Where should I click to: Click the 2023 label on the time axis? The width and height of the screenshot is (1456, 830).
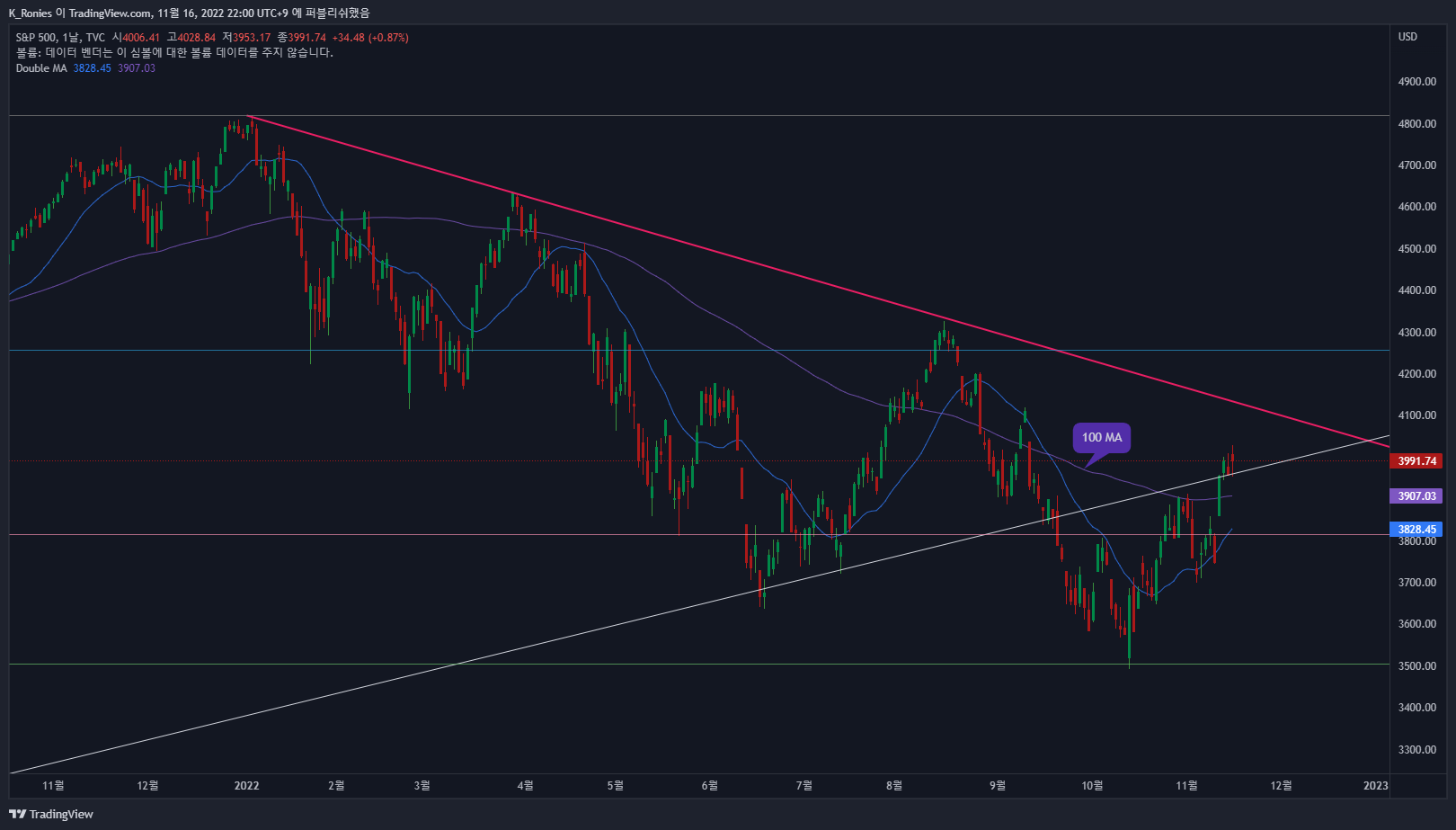coord(1375,786)
